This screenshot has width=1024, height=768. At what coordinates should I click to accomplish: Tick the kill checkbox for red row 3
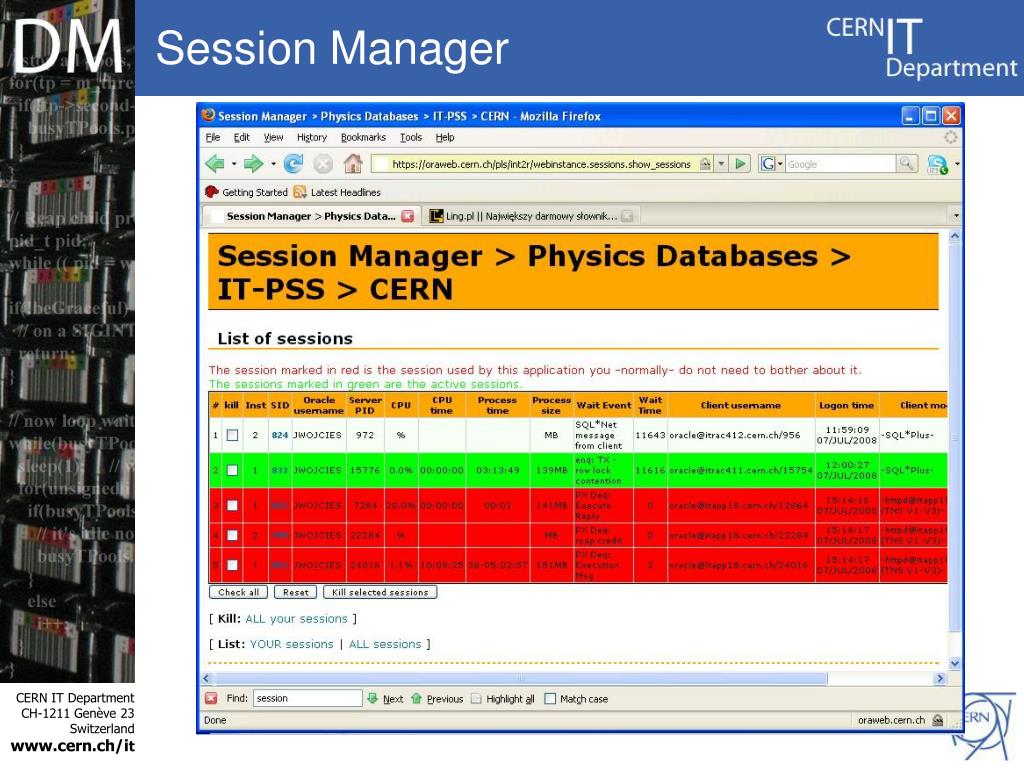[x=232, y=505]
